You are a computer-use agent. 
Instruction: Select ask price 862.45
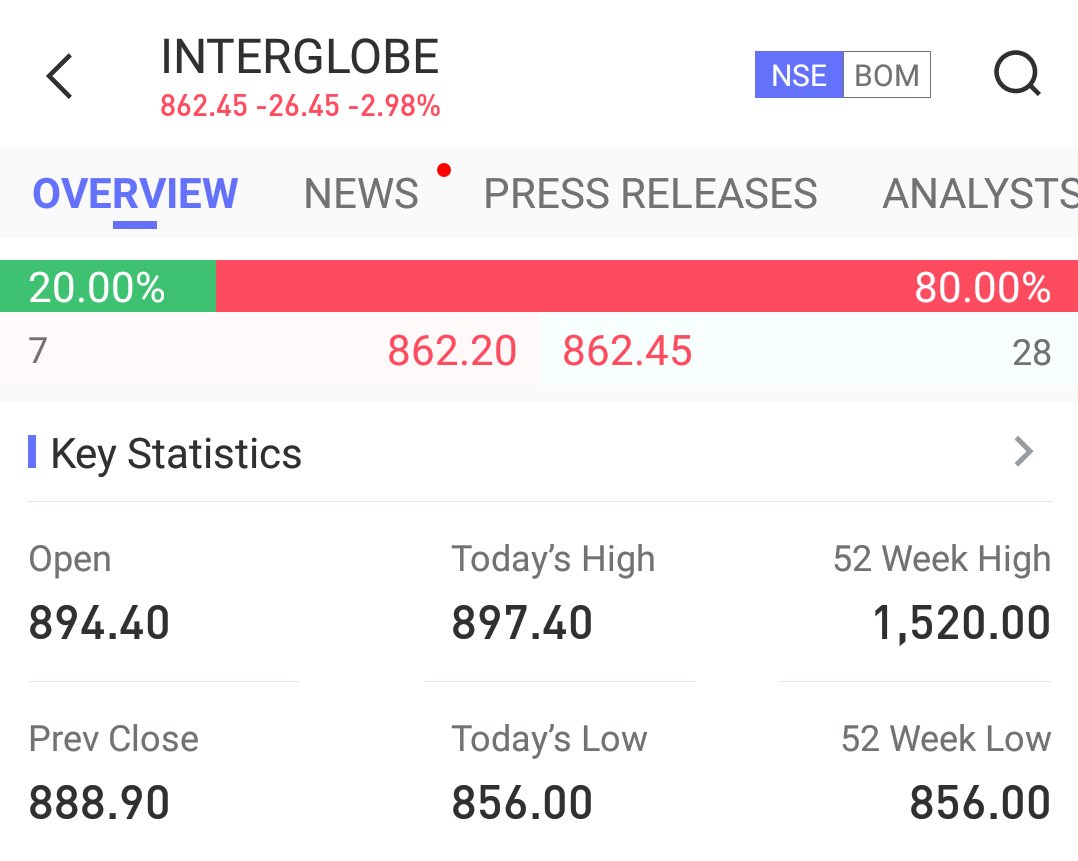[627, 351]
